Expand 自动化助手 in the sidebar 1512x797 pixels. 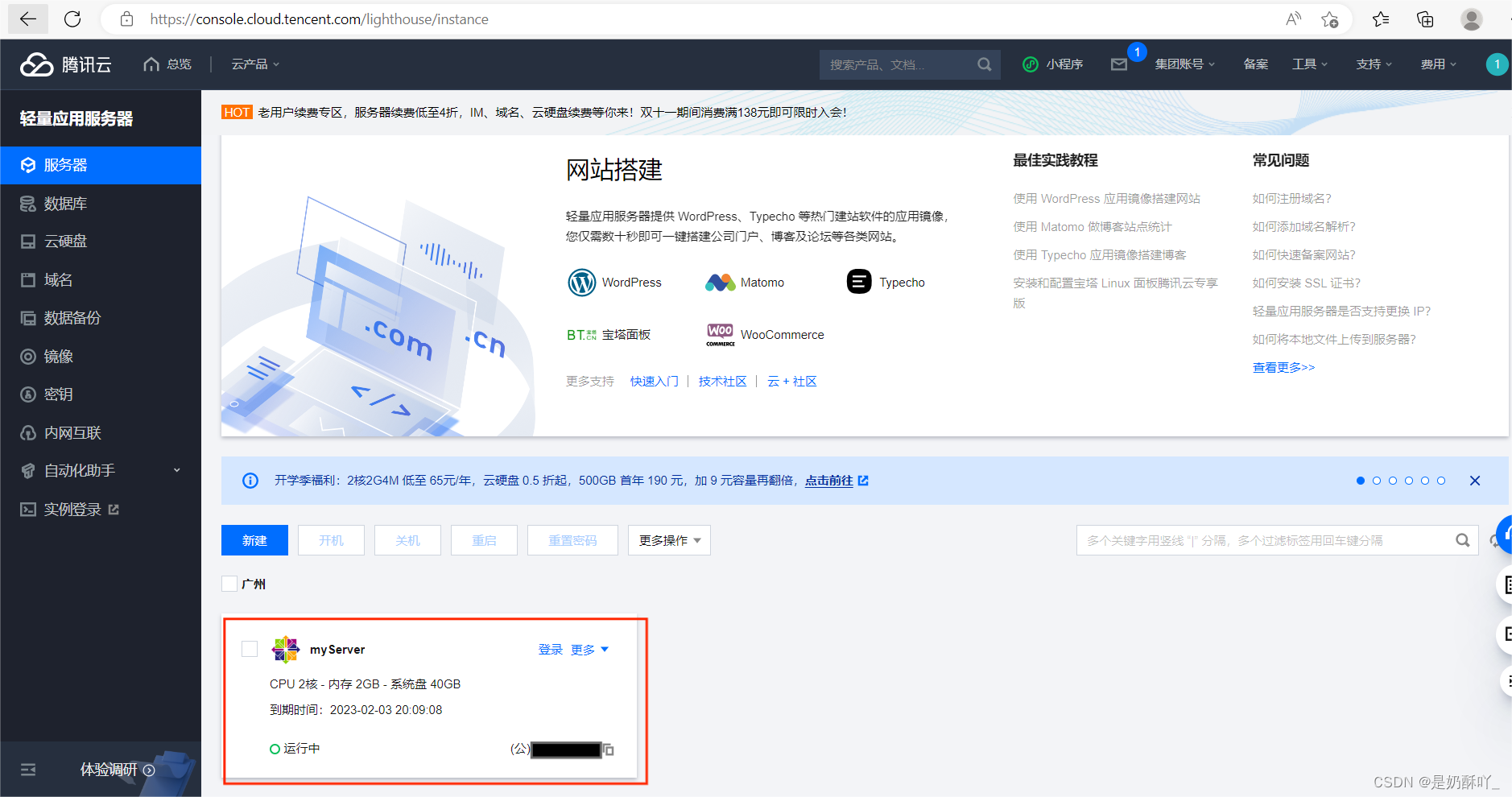point(101,471)
